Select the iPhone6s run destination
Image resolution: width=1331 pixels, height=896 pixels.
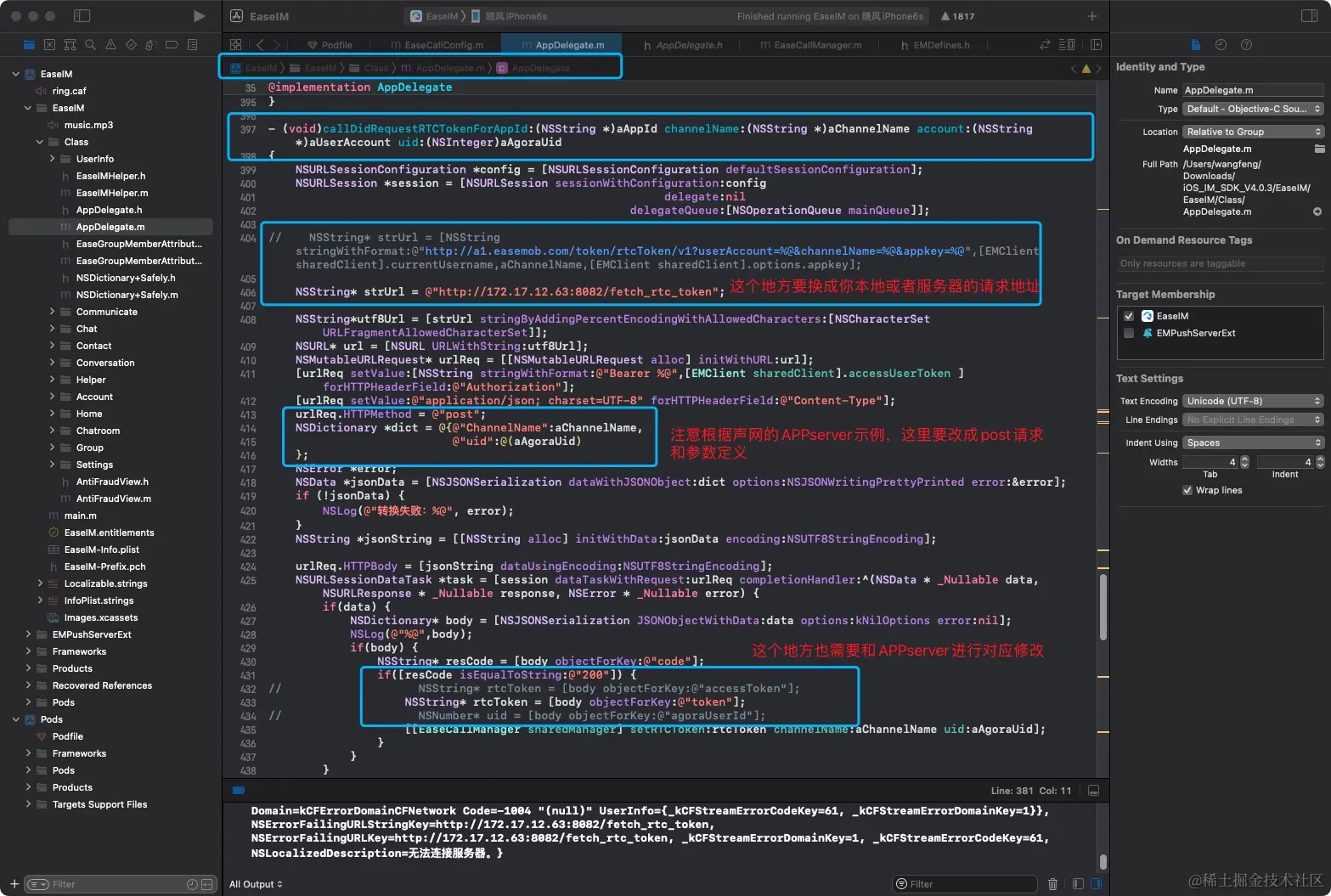509,16
